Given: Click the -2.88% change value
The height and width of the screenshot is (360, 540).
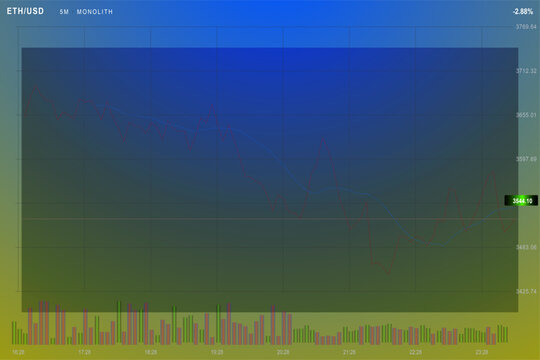Looking at the screenshot, I should tap(523, 12).
